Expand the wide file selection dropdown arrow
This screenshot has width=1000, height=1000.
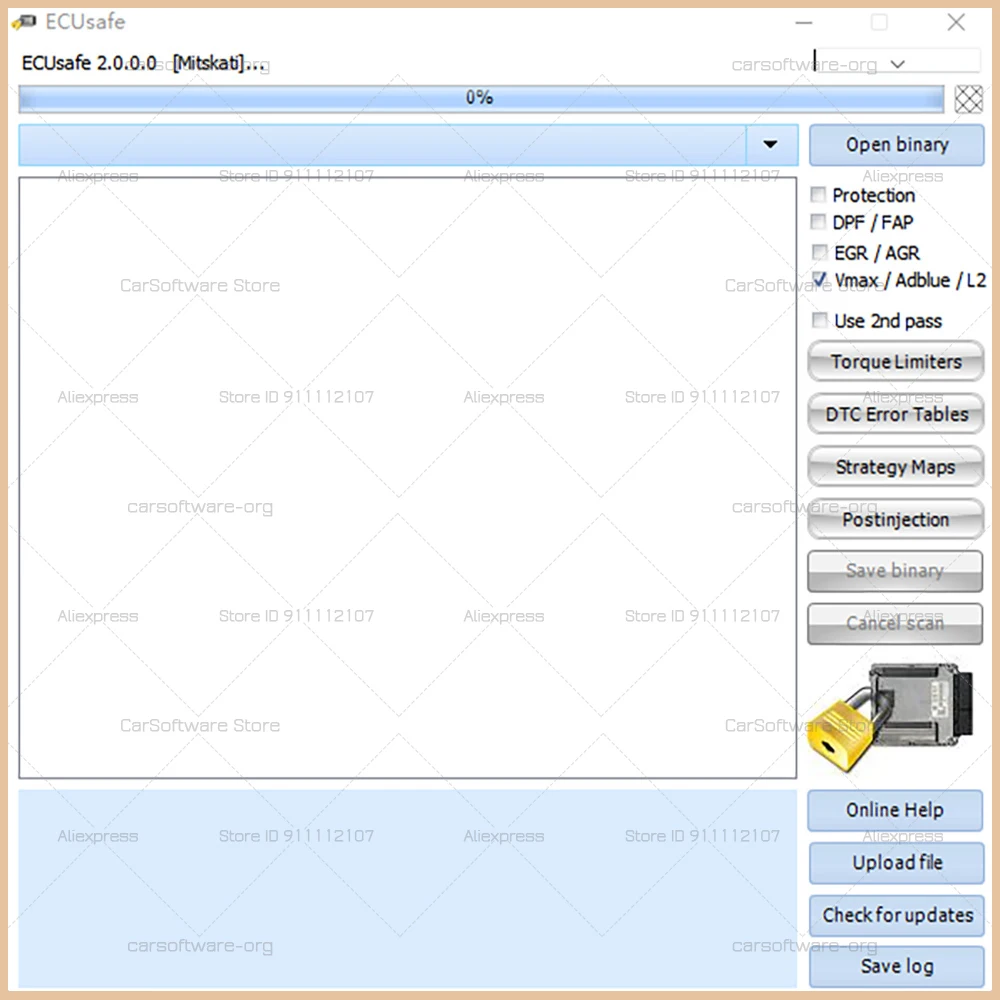771,145
